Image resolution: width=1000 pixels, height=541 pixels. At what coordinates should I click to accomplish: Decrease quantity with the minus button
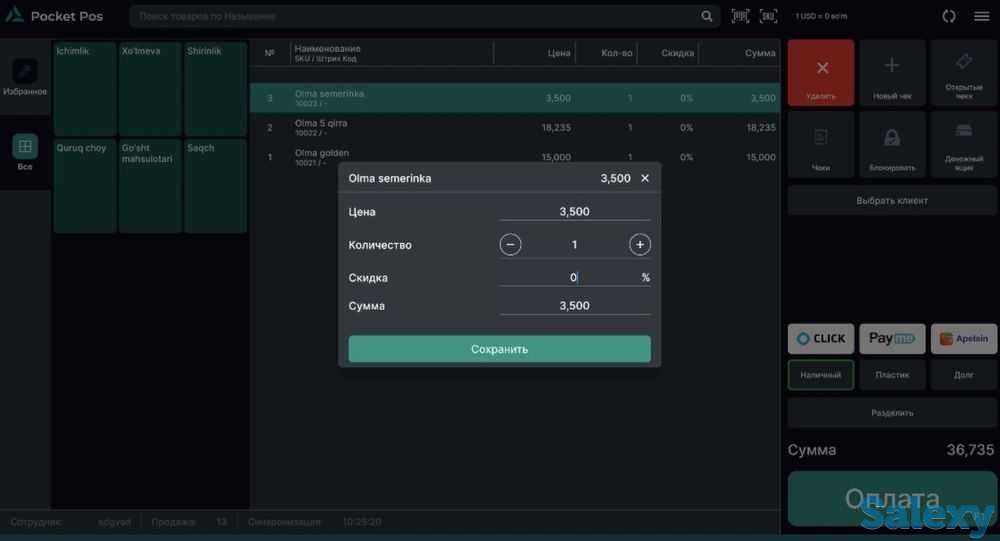(510, 244)
